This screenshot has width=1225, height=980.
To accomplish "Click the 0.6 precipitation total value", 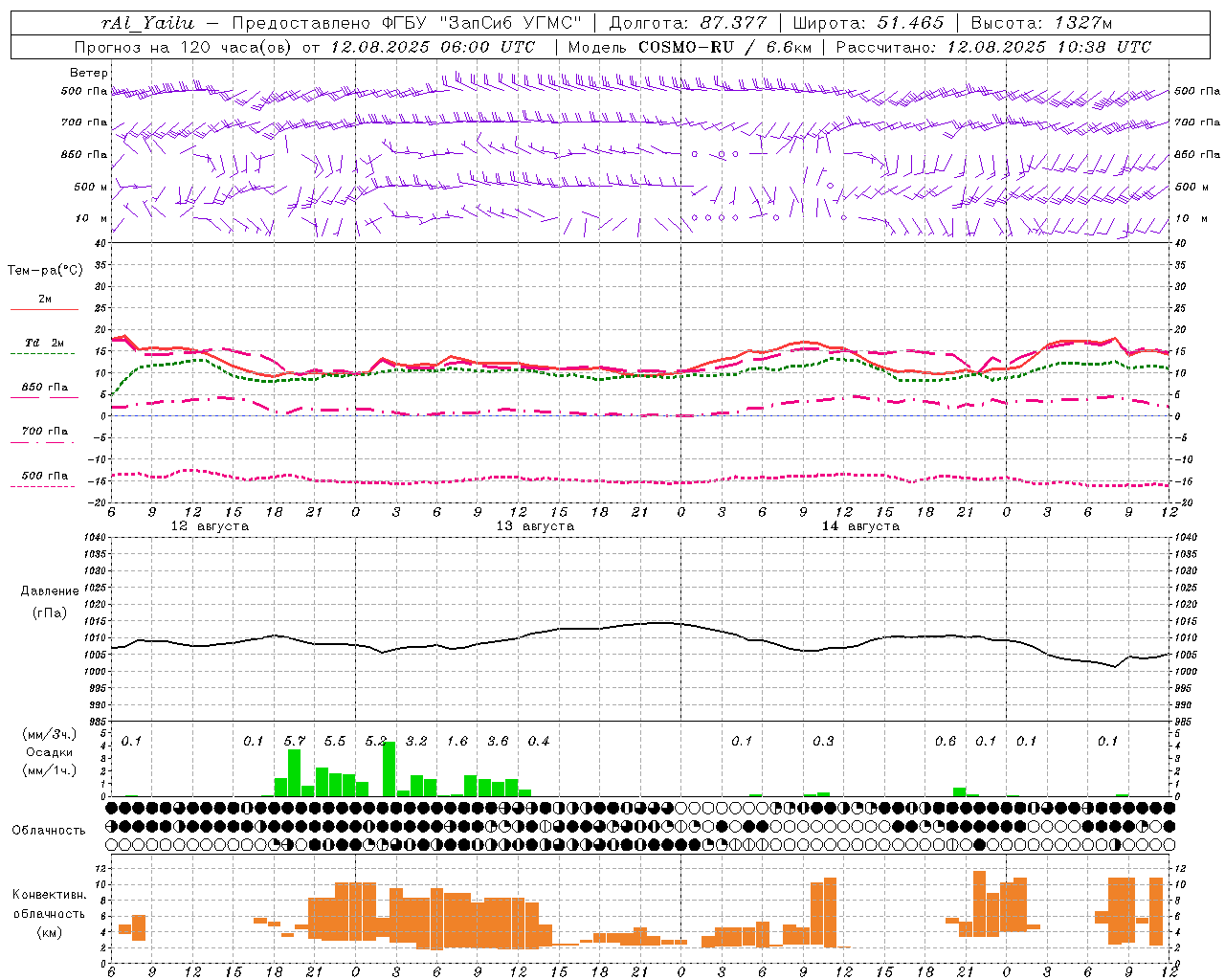I will point(946,742).
